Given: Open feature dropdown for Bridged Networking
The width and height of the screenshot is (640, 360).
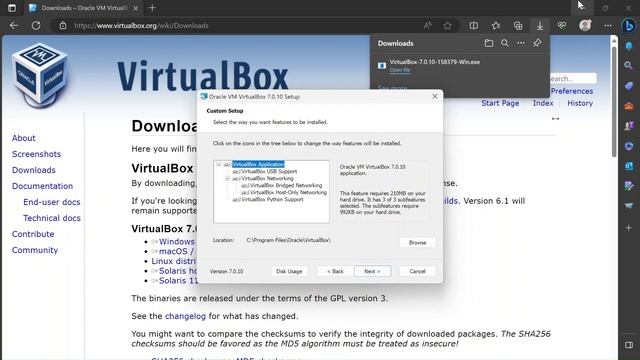Looking at the screenshot, I should (244, 186).
